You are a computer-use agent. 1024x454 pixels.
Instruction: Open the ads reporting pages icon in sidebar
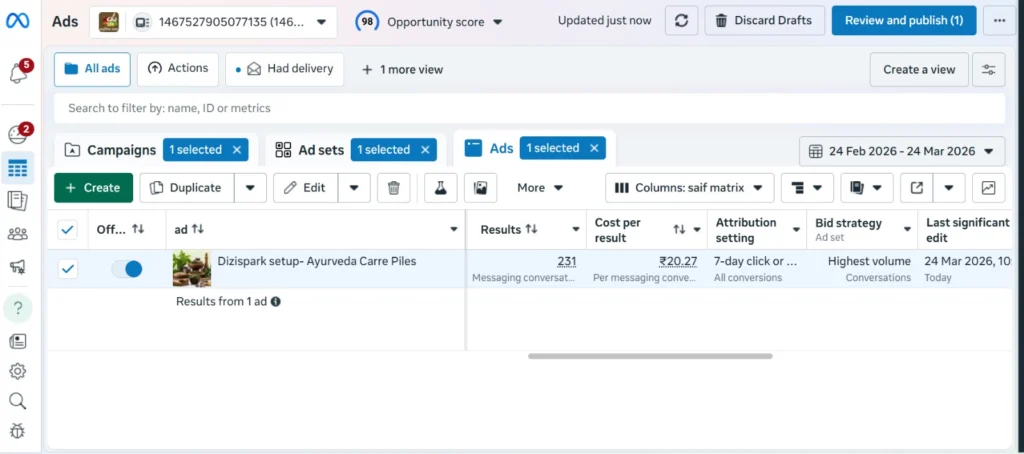[18, 201]
